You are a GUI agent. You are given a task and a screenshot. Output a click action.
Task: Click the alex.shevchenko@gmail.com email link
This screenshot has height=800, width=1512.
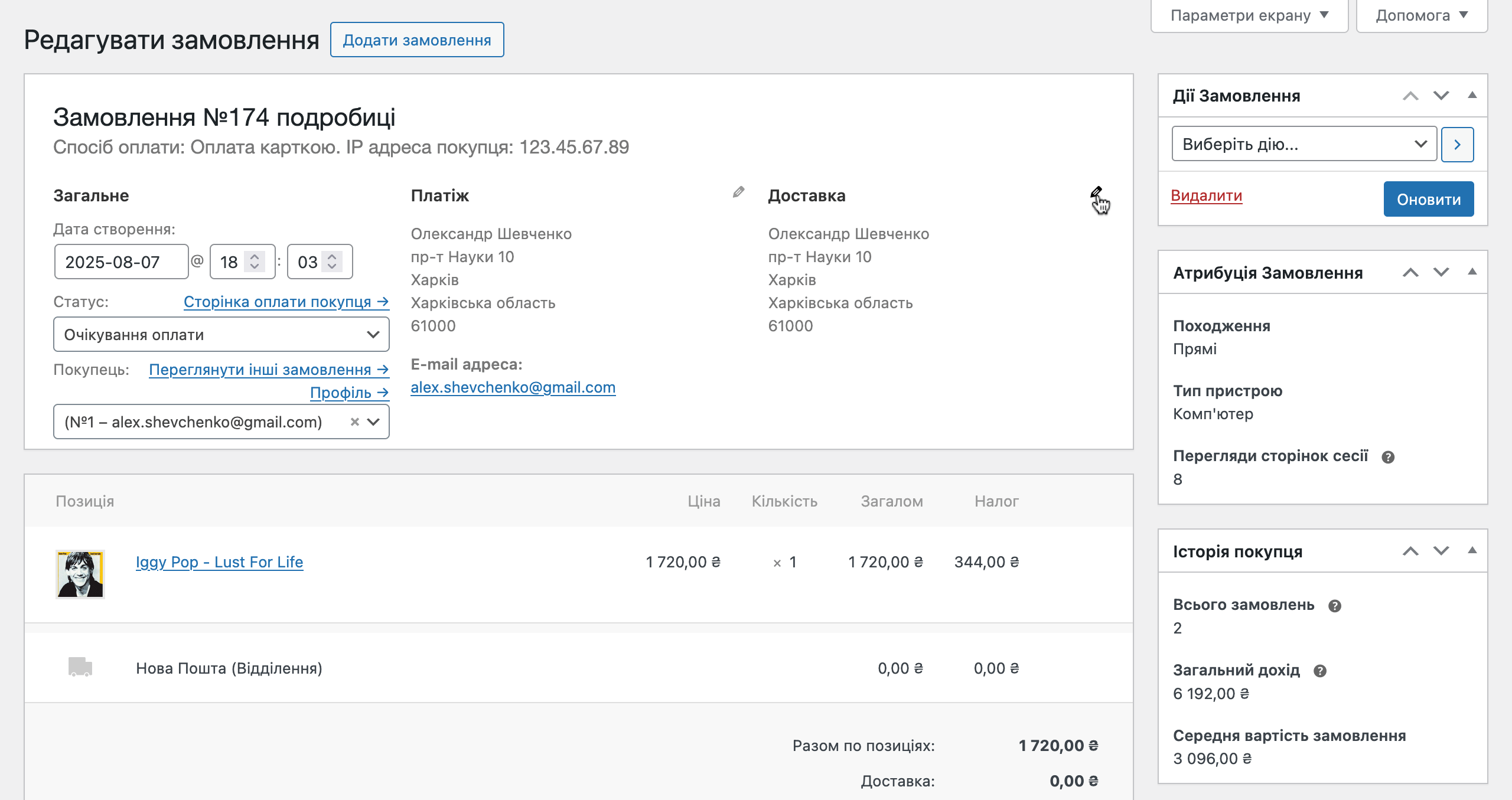coord(513,387)
